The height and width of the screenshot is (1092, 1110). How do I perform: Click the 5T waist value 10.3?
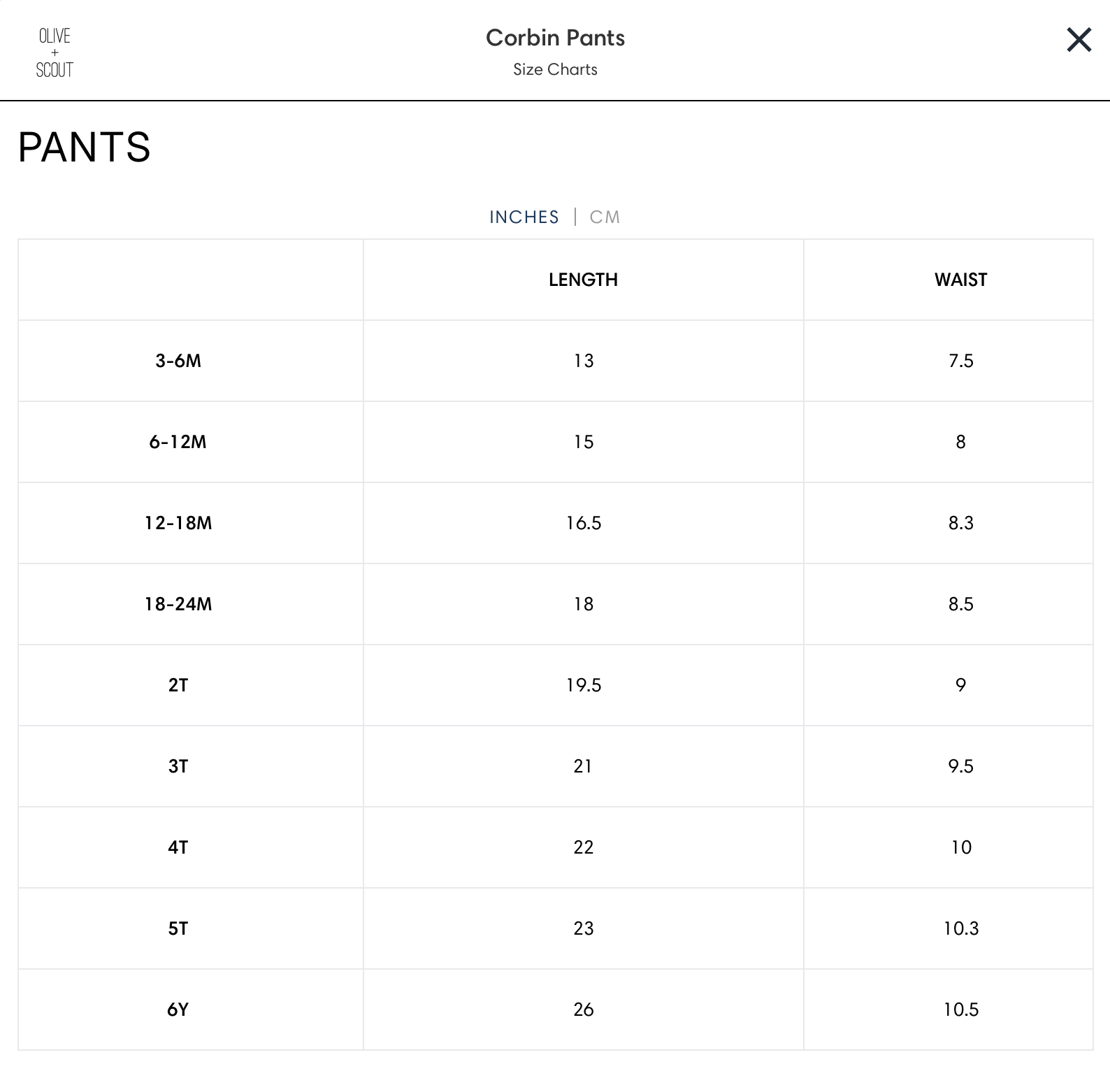(x=960, y=928)
